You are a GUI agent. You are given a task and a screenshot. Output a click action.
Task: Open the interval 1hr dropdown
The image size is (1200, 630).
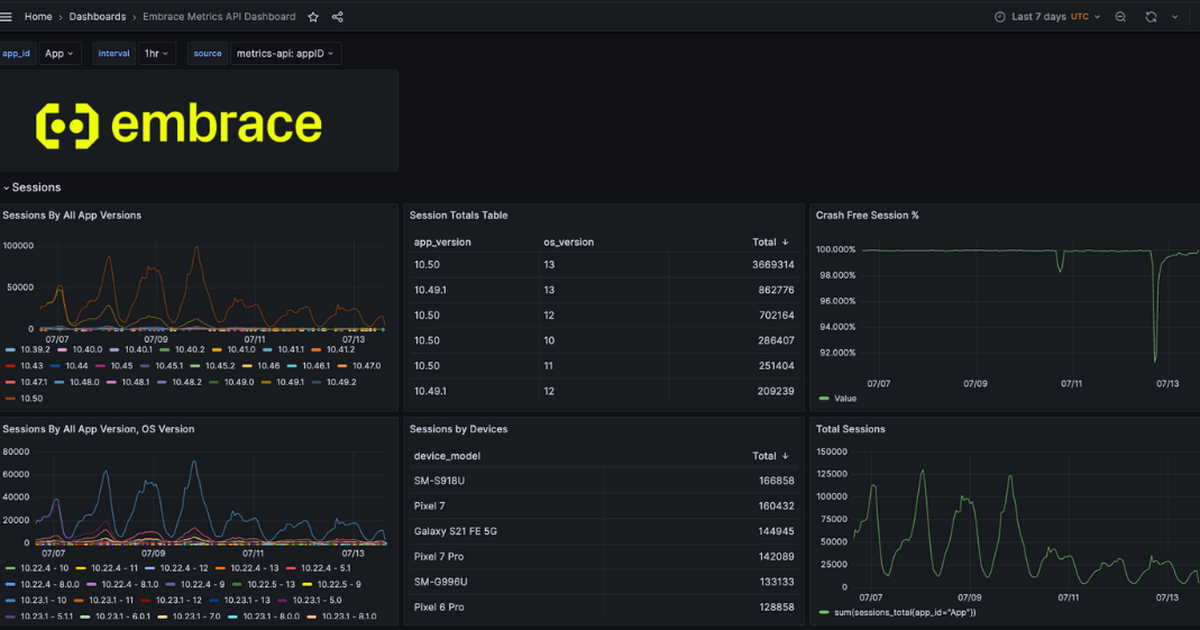(158, 54)
